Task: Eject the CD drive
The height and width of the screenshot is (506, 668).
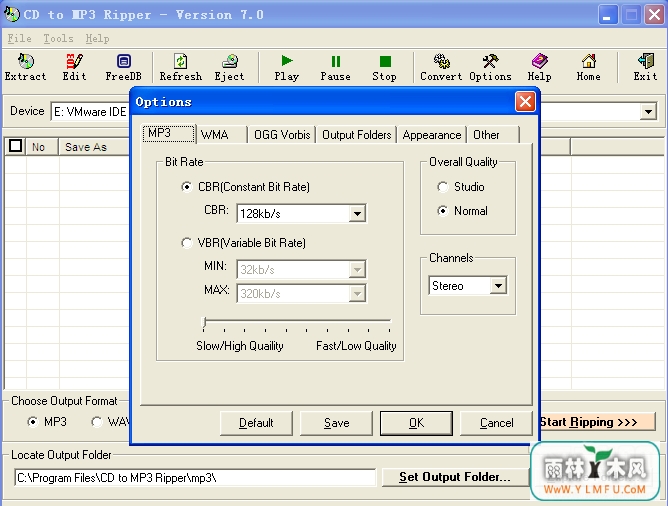Action: tap(230, 67)
